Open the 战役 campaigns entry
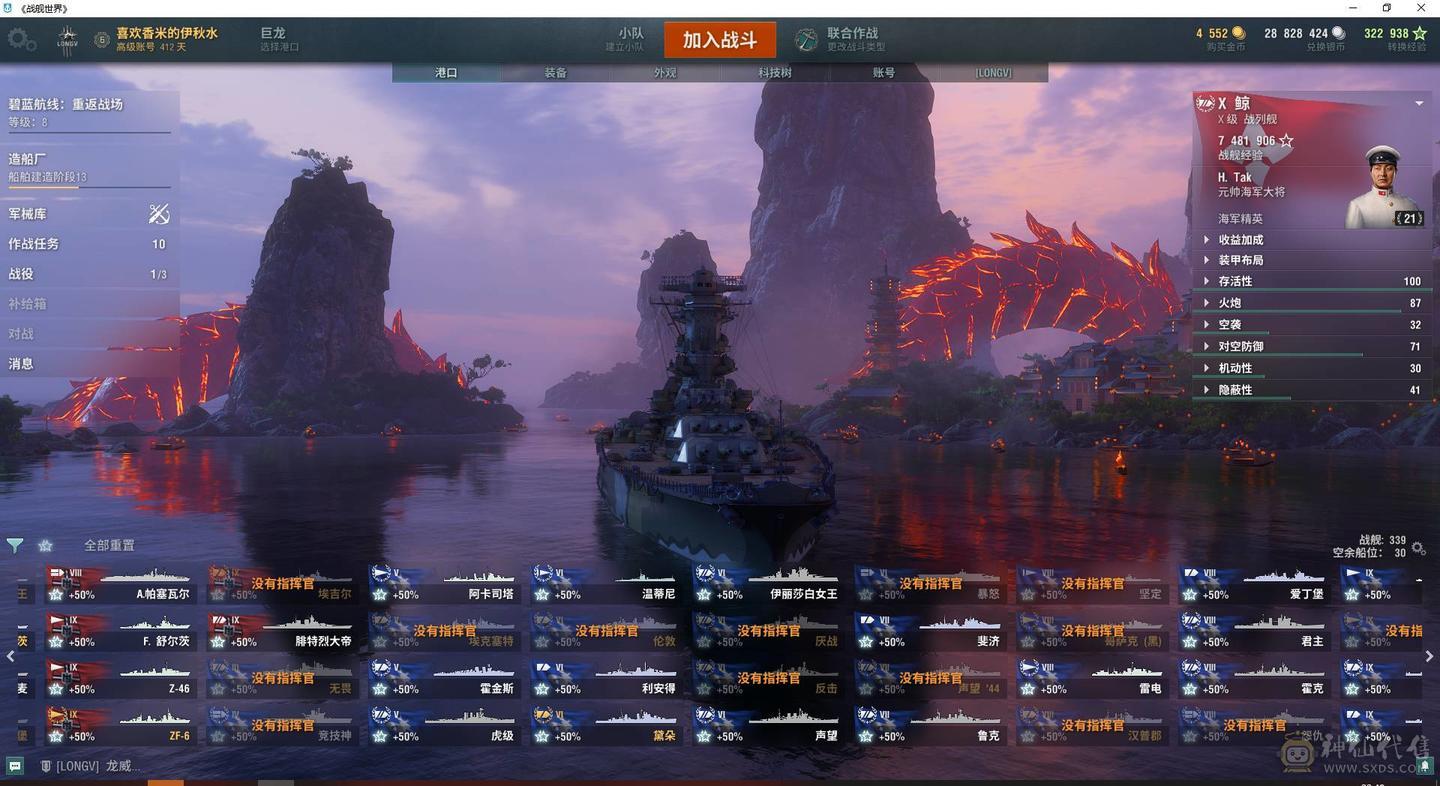This screenshot has width=1440, height=786. click(x=89, y=274)
